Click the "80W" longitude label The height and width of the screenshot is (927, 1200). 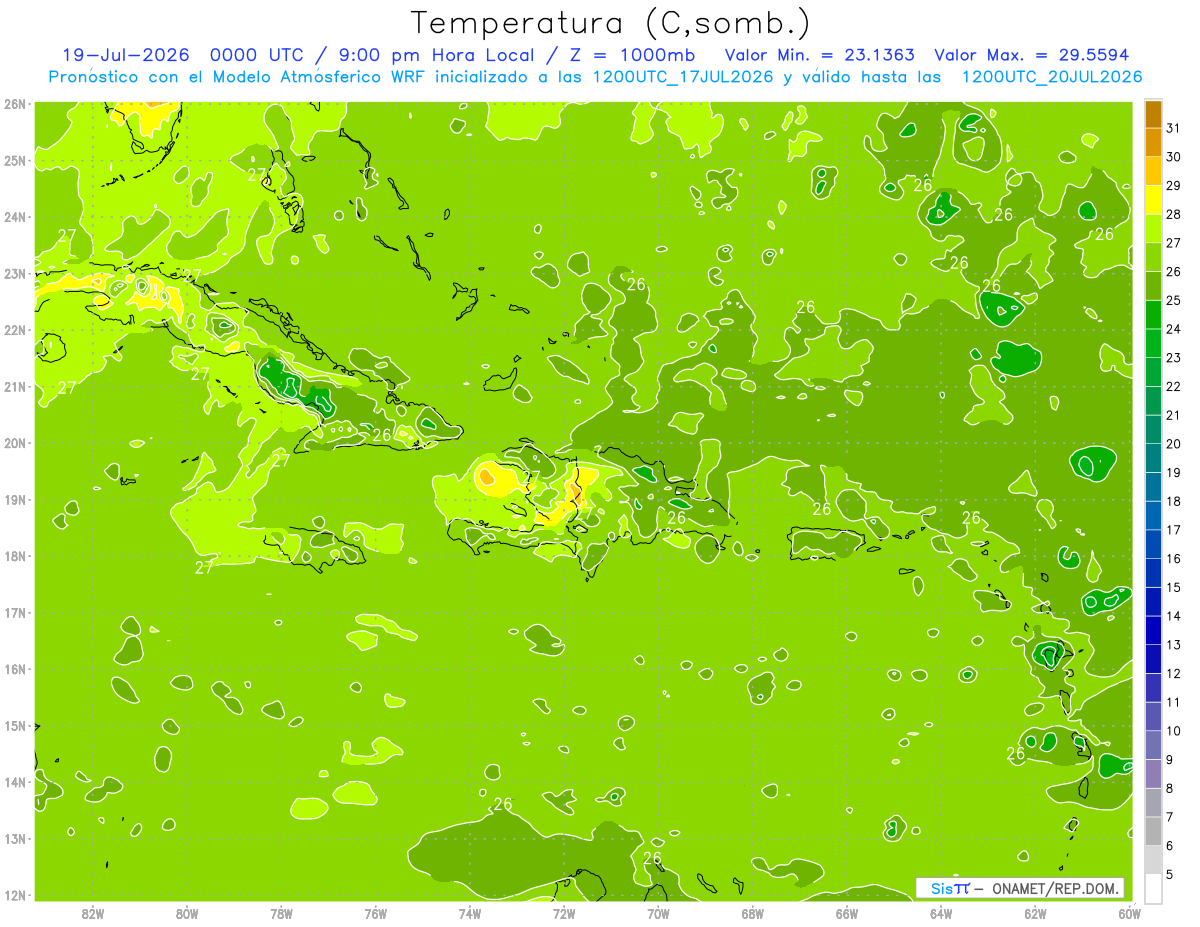coord(187,913)
